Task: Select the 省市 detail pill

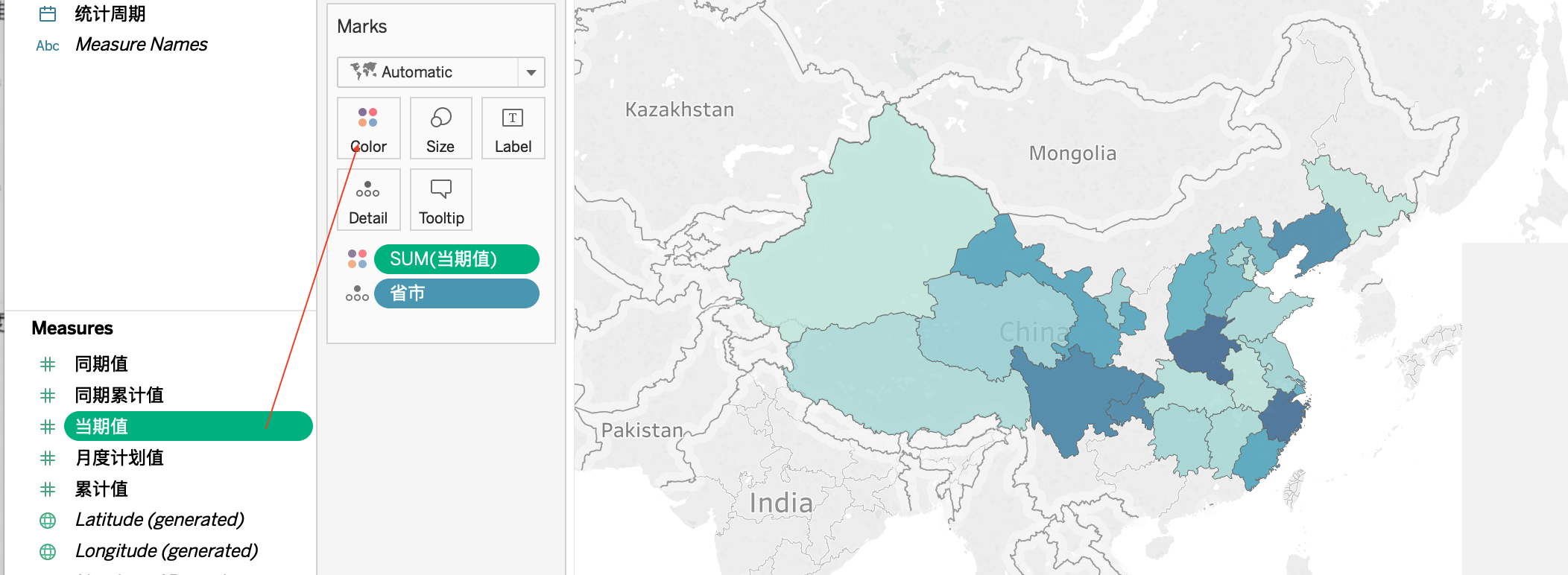Action: point(456,293)
